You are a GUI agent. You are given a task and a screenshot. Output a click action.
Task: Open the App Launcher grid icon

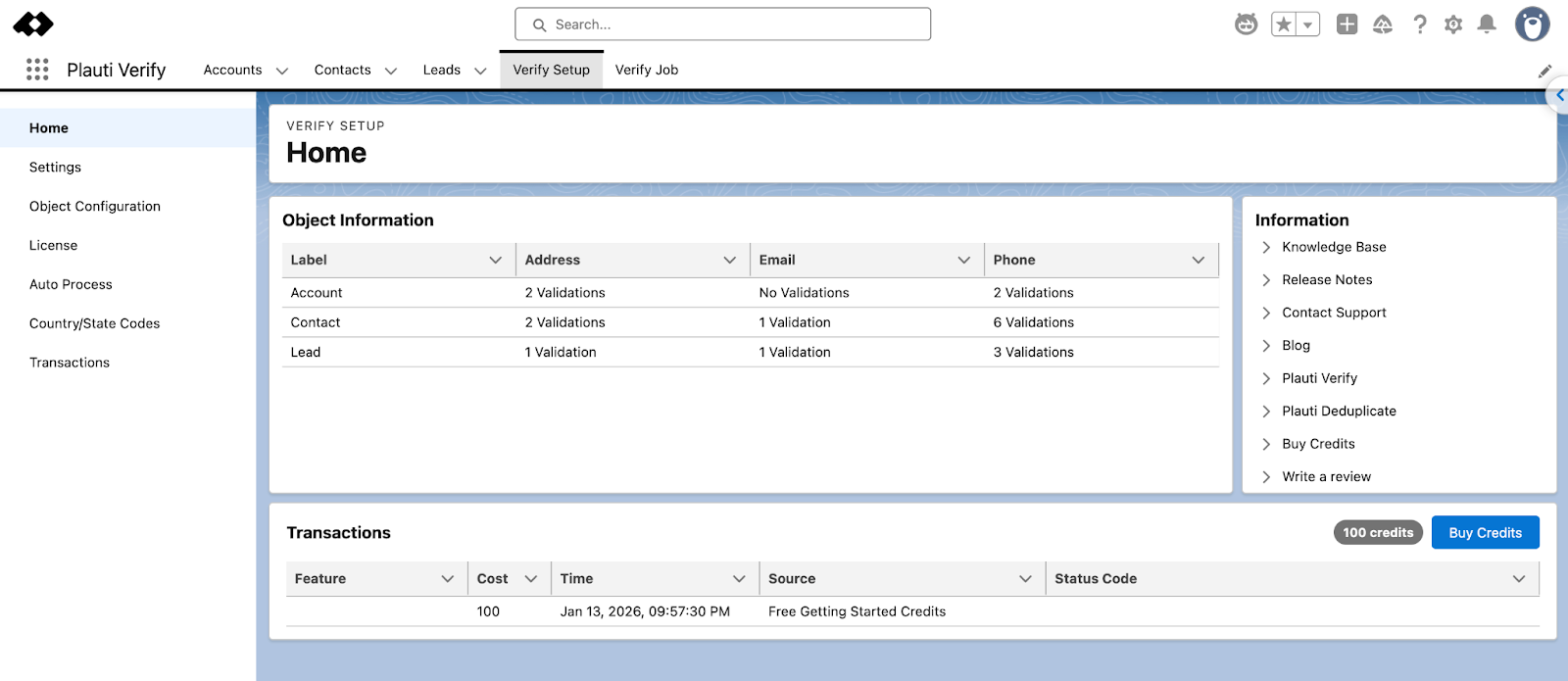pos(37,70)
